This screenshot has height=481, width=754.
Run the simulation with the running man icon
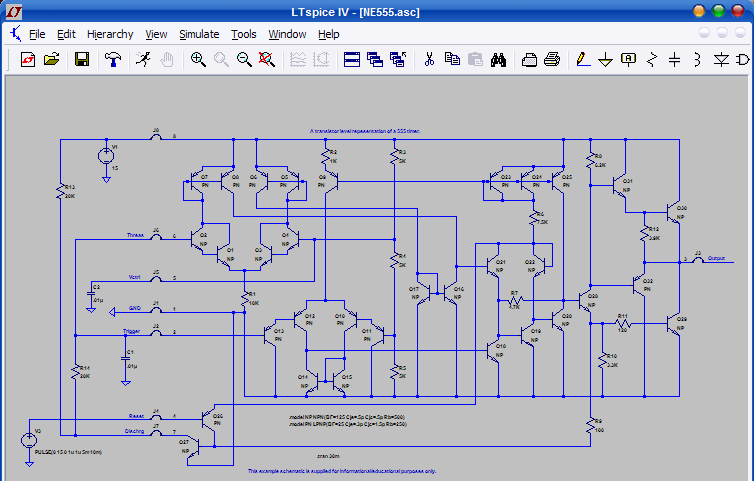144,60
